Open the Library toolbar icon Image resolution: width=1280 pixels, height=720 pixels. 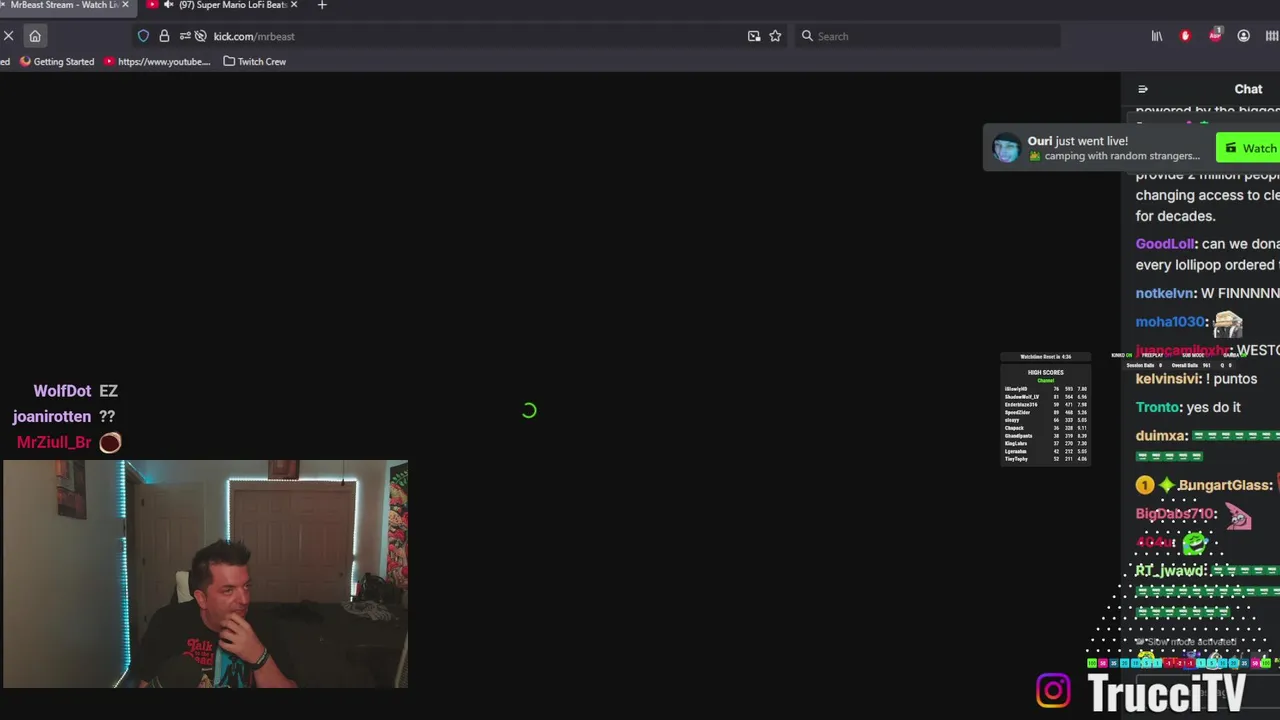coord(1157,36)
